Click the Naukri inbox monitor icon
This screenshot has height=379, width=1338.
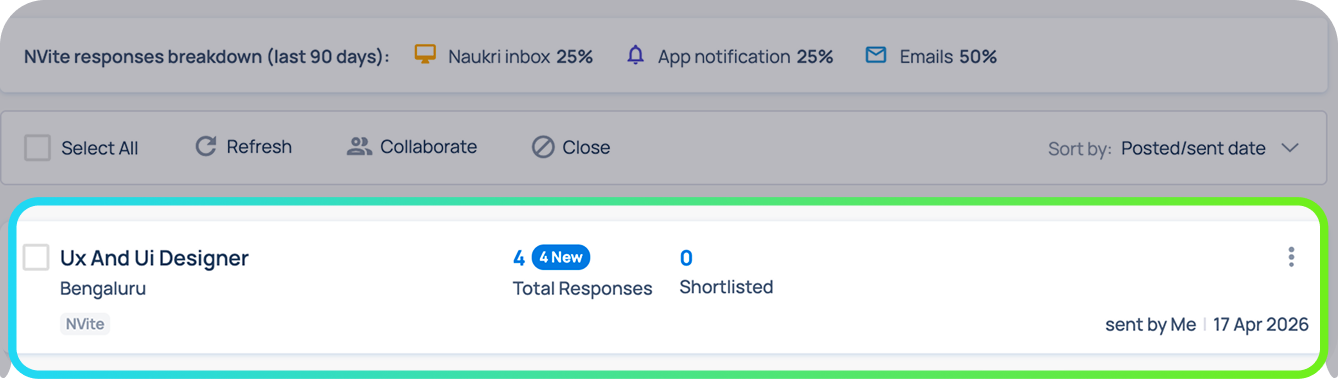[425, 55]
